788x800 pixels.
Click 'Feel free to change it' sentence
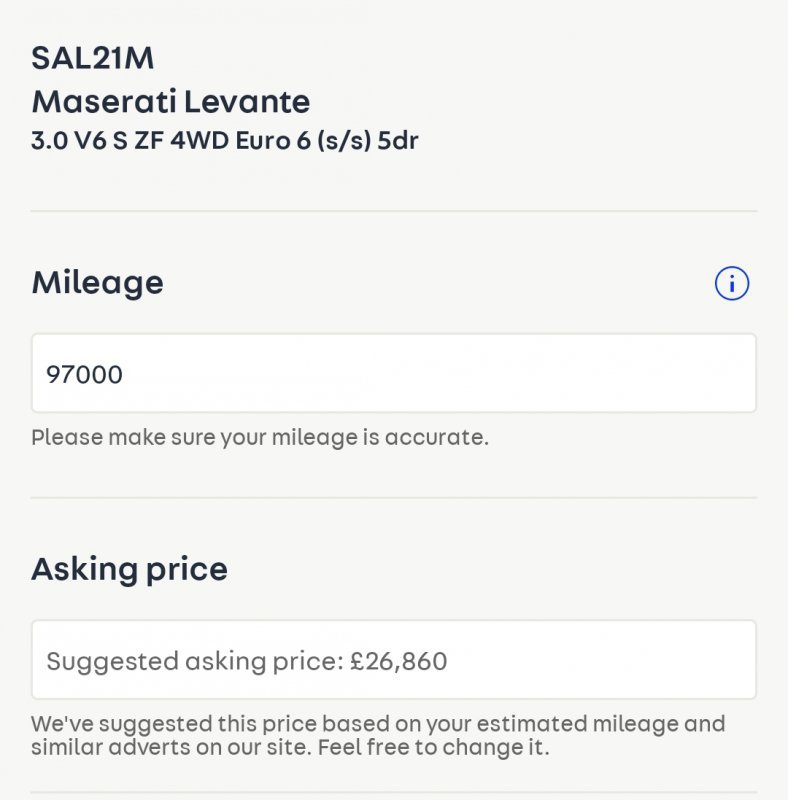[433, 747]
